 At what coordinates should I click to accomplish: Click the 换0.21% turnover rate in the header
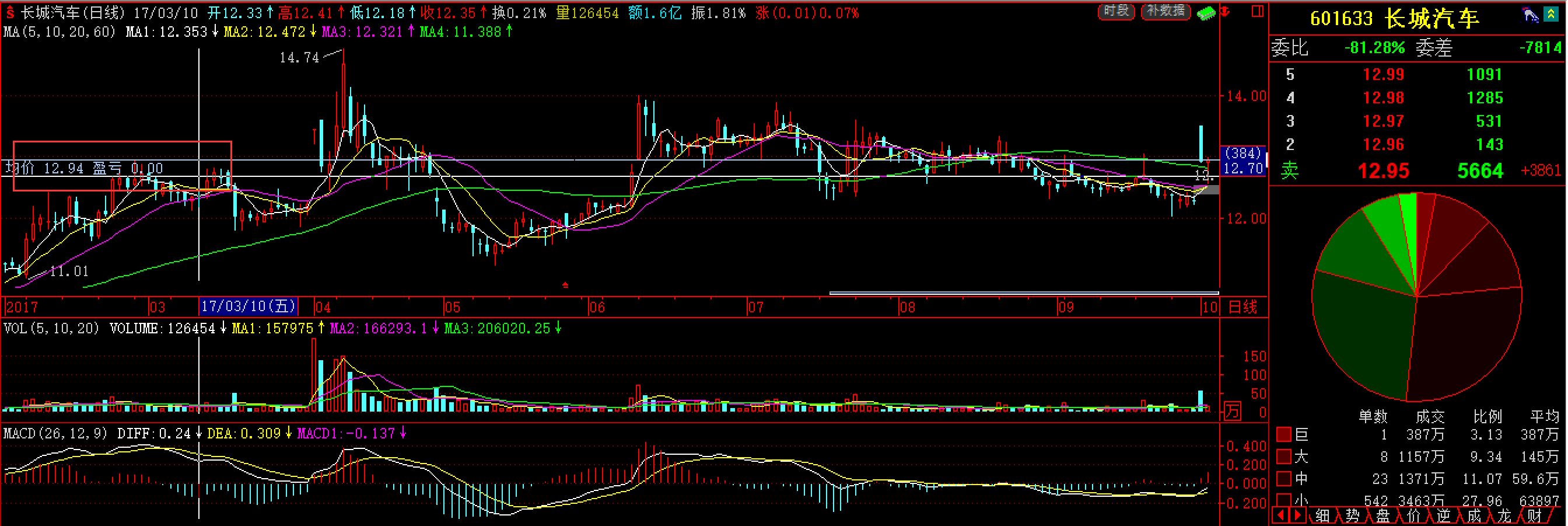tap(519, 13)
